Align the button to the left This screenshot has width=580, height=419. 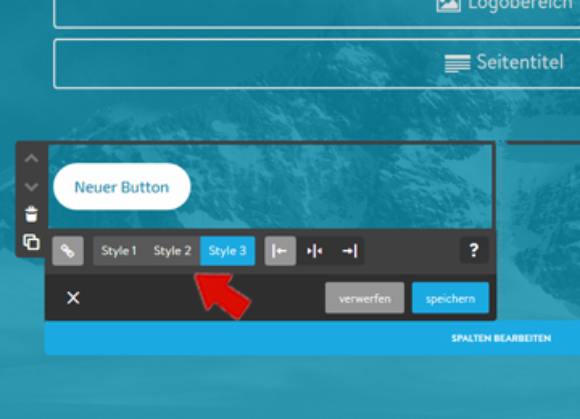(280, 251)
